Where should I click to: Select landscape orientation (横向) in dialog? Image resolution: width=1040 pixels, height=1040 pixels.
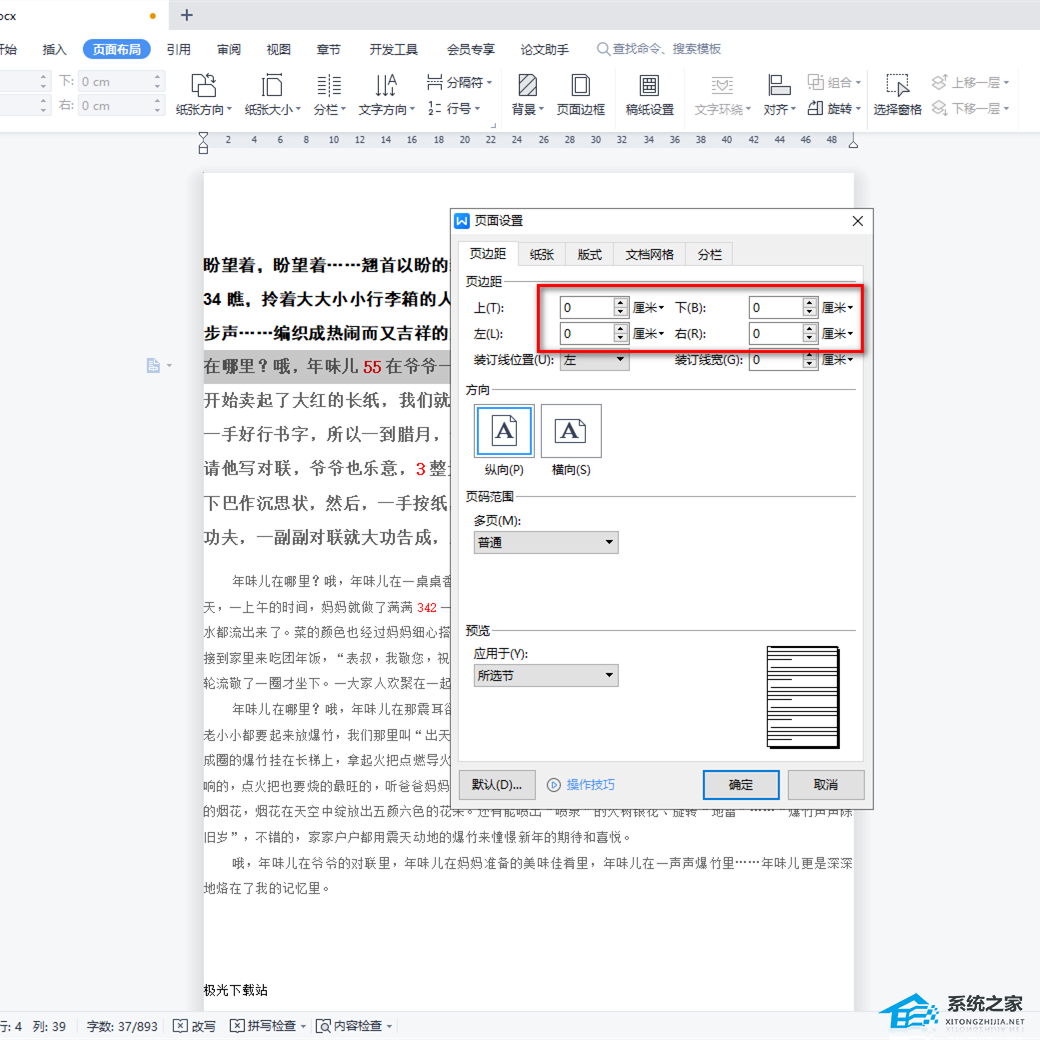point(571,431)
